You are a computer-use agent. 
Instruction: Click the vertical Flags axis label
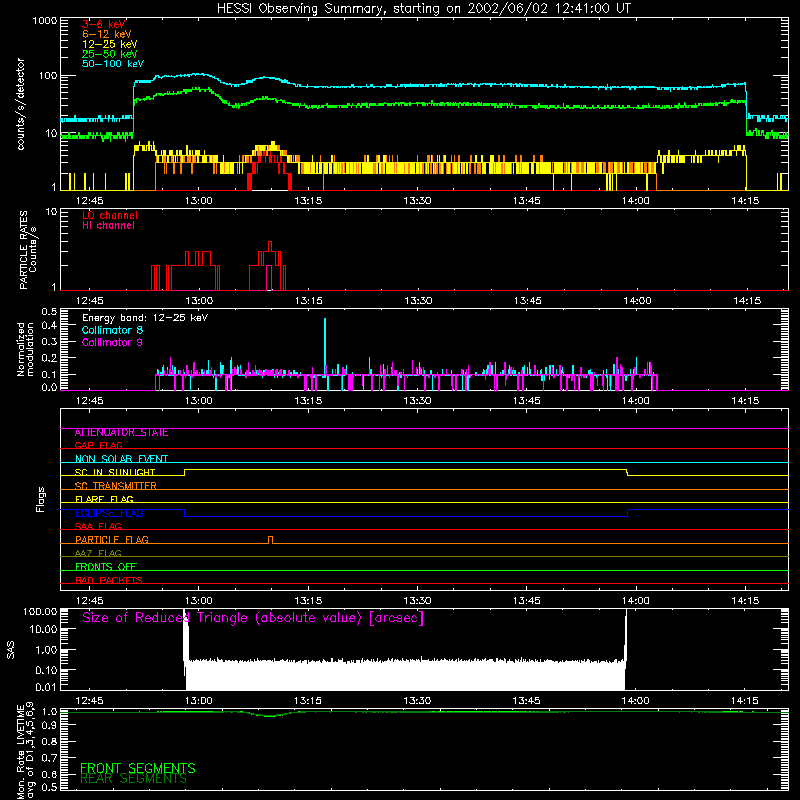[41, 499]
